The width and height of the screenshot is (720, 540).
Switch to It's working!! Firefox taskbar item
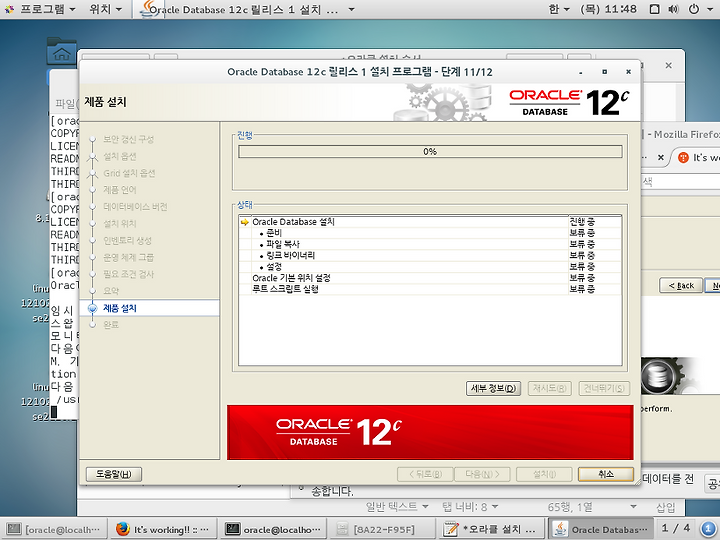(163, 529)
